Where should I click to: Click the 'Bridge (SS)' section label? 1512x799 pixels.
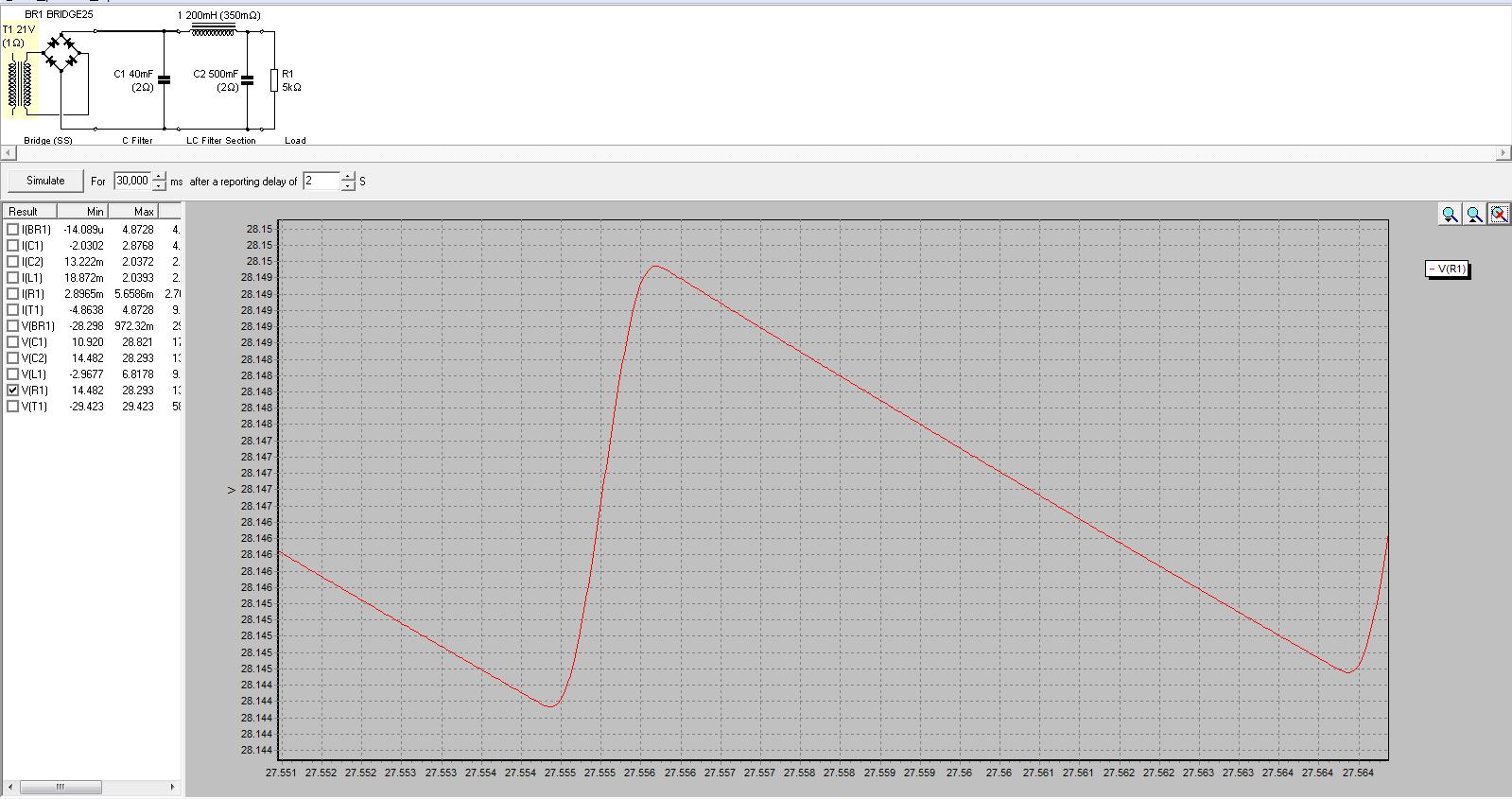(x=47, y=140)
